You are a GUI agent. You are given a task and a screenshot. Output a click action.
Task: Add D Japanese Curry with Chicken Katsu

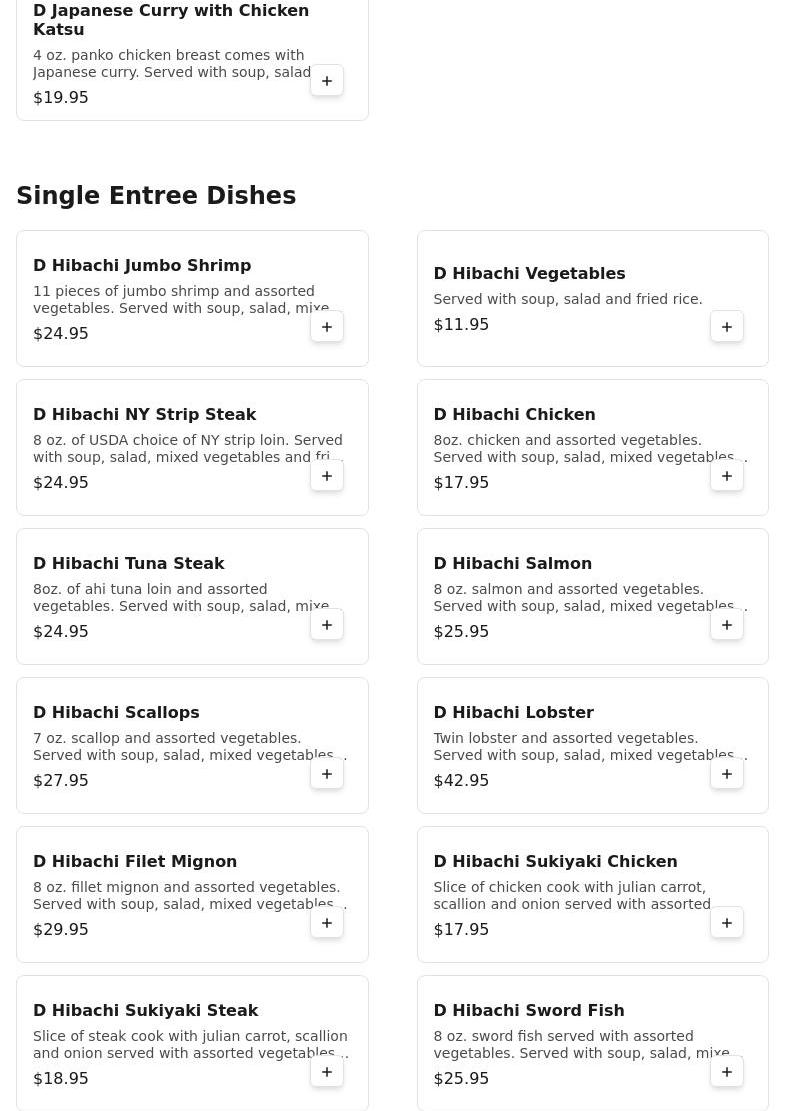click(327, 81)
